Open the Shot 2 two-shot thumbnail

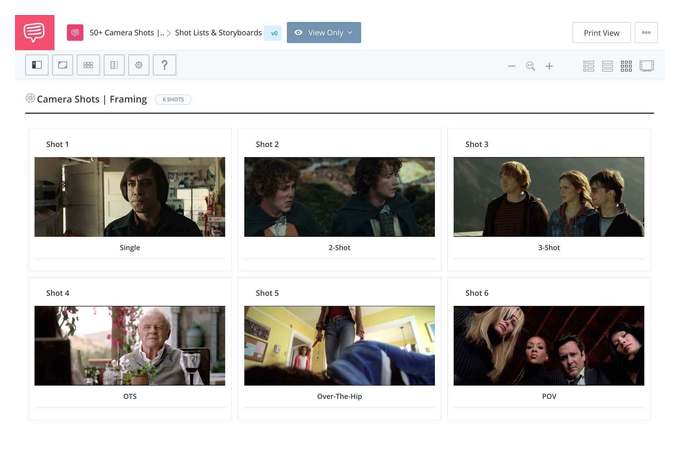click(x=339, y=197)
